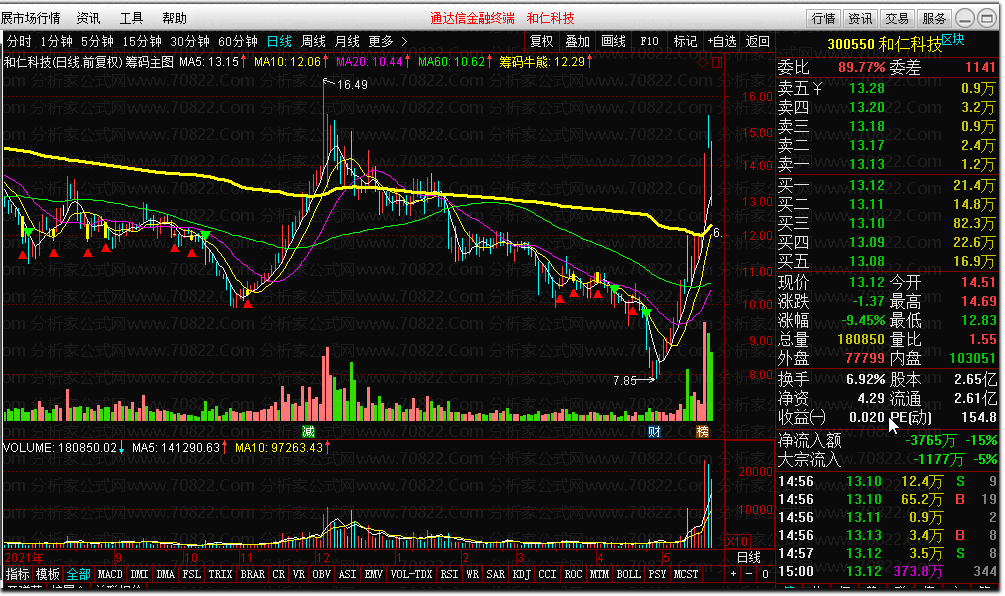
Task: Switch to the 周线 period tab
Action: point(313,42)
